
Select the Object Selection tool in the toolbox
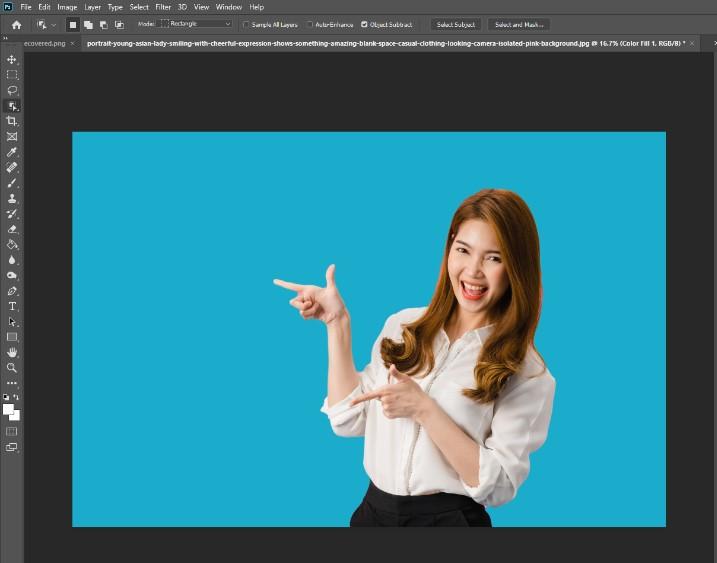point(12,106)
